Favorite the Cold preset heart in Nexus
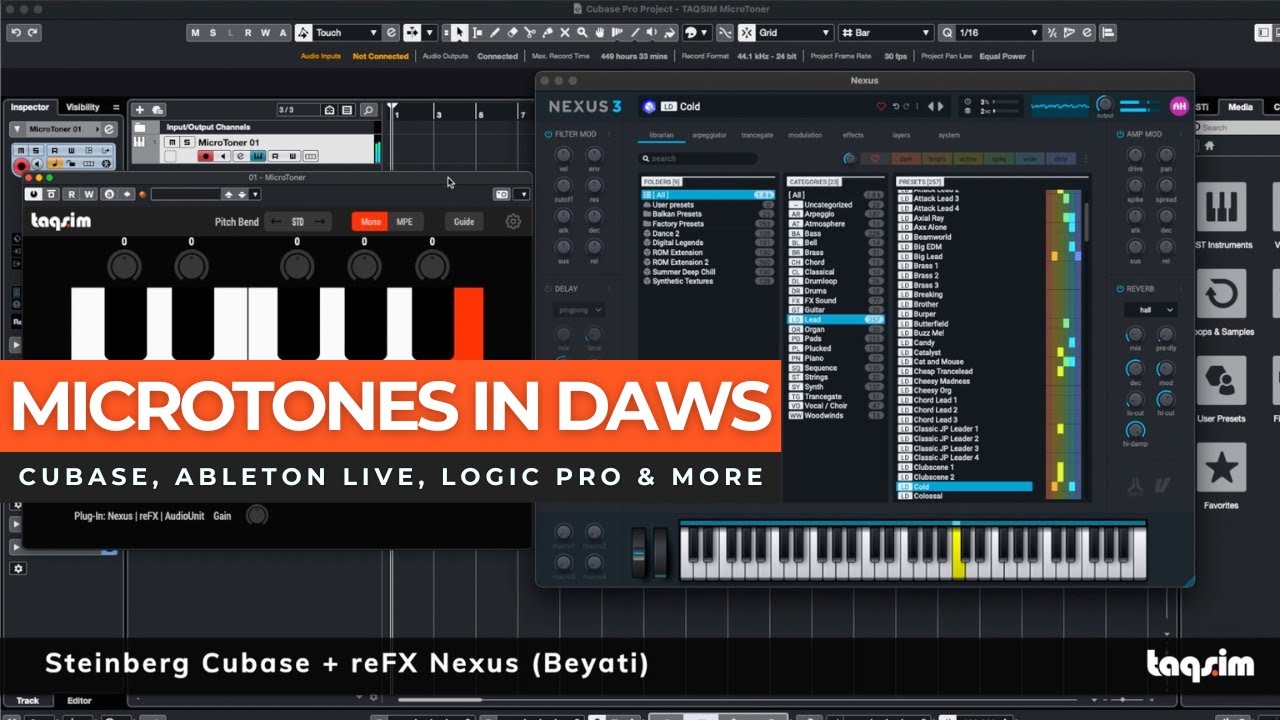Image resolution: width=1280 pixels, height=720 pixels. 881,106
